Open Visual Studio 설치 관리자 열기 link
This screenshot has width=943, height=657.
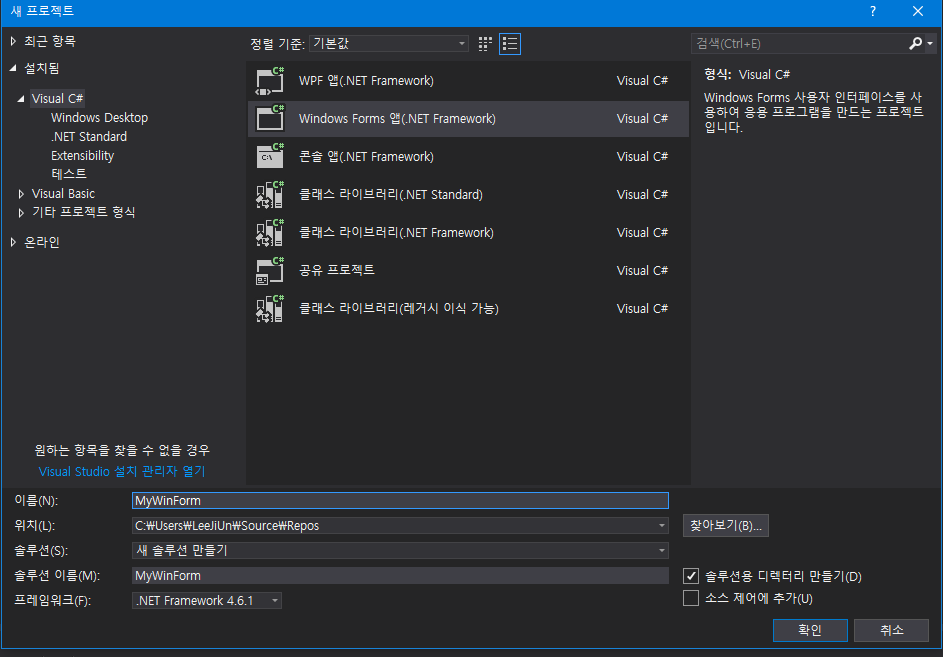coord(122,471)
